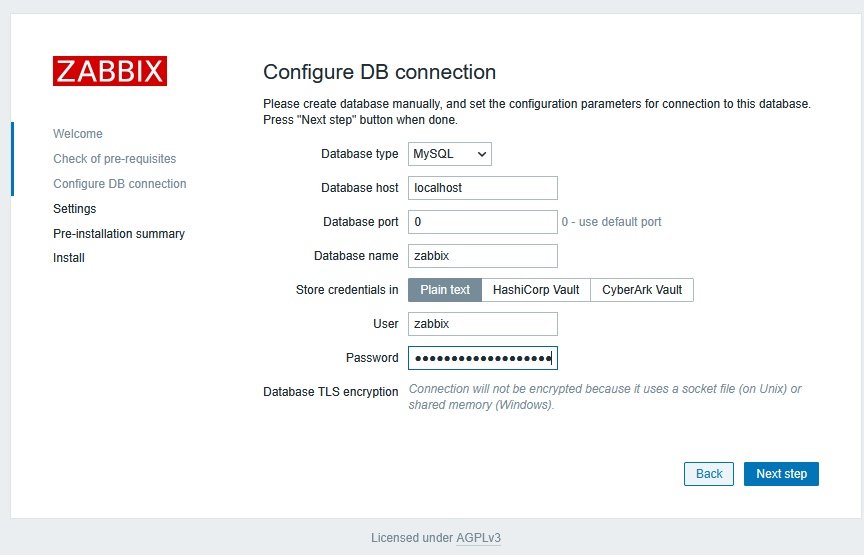This screenshot has width=864, height=555.
Task: Click the Database name field
Action: [x=483, y=256]
